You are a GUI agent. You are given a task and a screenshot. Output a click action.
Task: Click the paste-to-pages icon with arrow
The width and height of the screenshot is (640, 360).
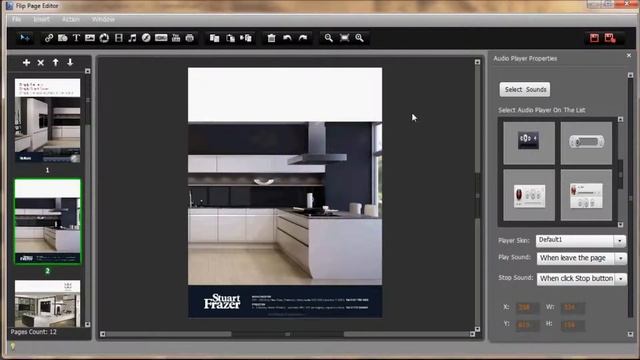point(246,38)
